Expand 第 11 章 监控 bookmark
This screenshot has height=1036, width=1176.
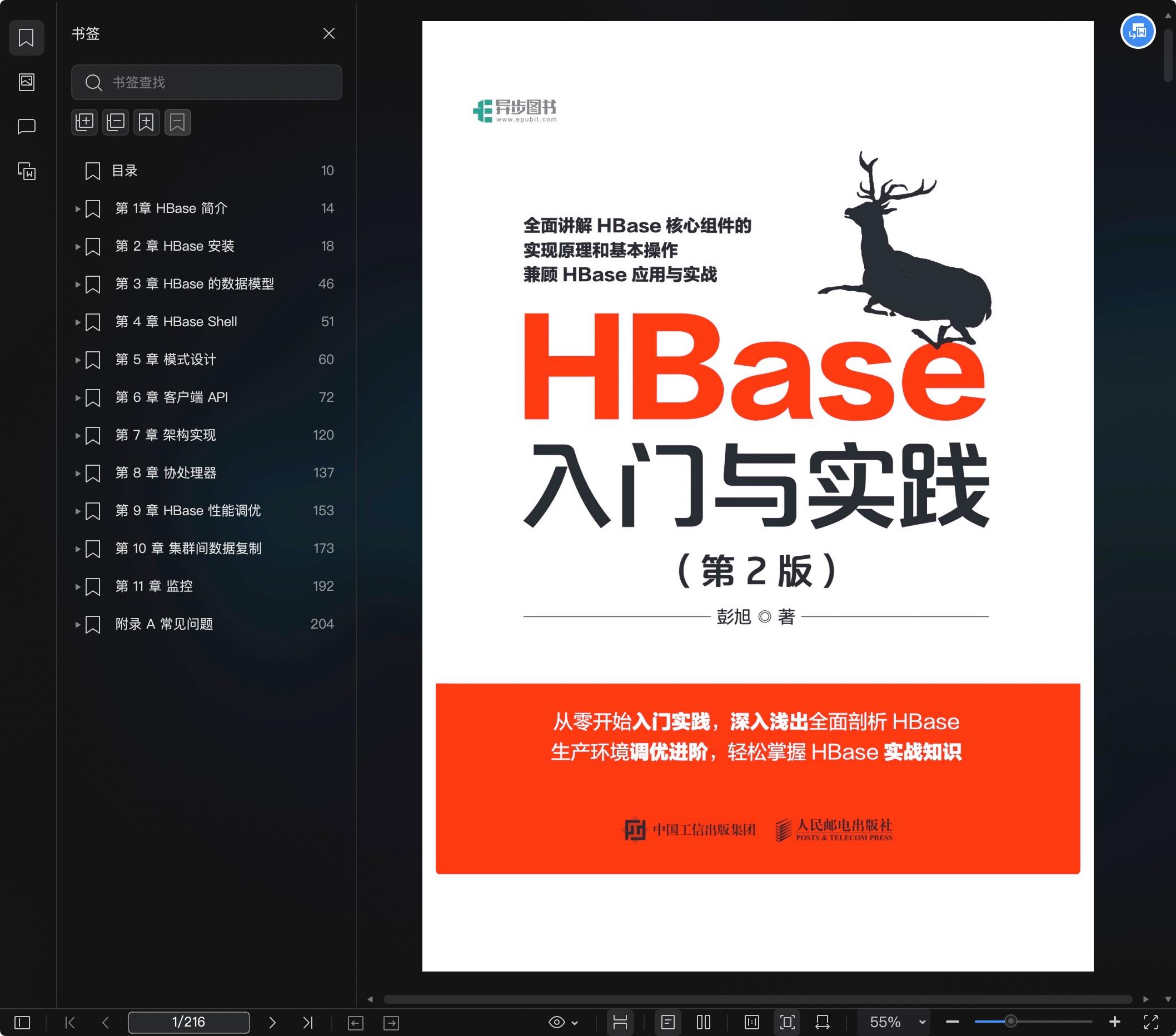78,587
